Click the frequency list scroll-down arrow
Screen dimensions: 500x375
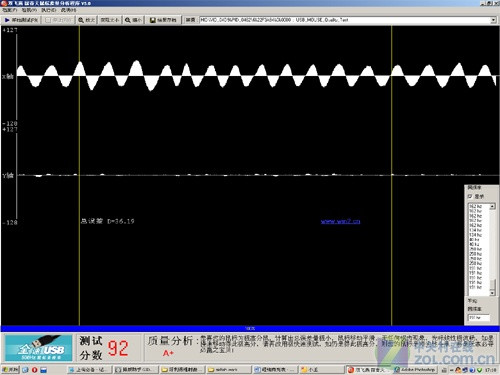click(492, 293)
